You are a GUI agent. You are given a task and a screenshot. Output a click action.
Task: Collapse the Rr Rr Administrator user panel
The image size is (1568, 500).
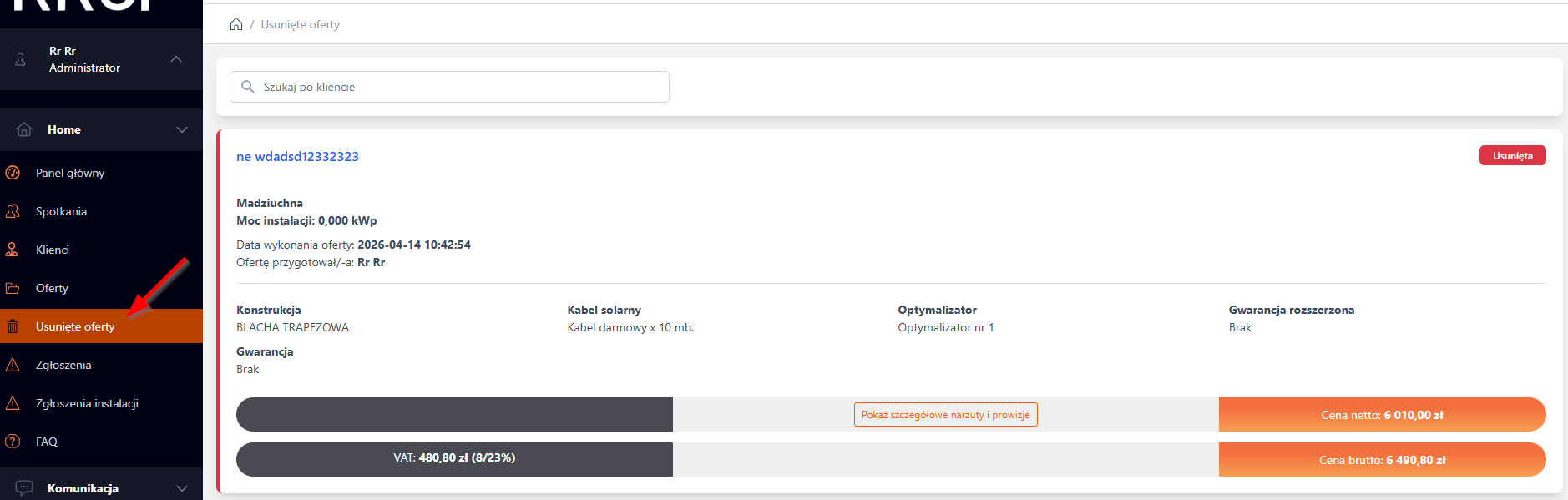(176, 59)
